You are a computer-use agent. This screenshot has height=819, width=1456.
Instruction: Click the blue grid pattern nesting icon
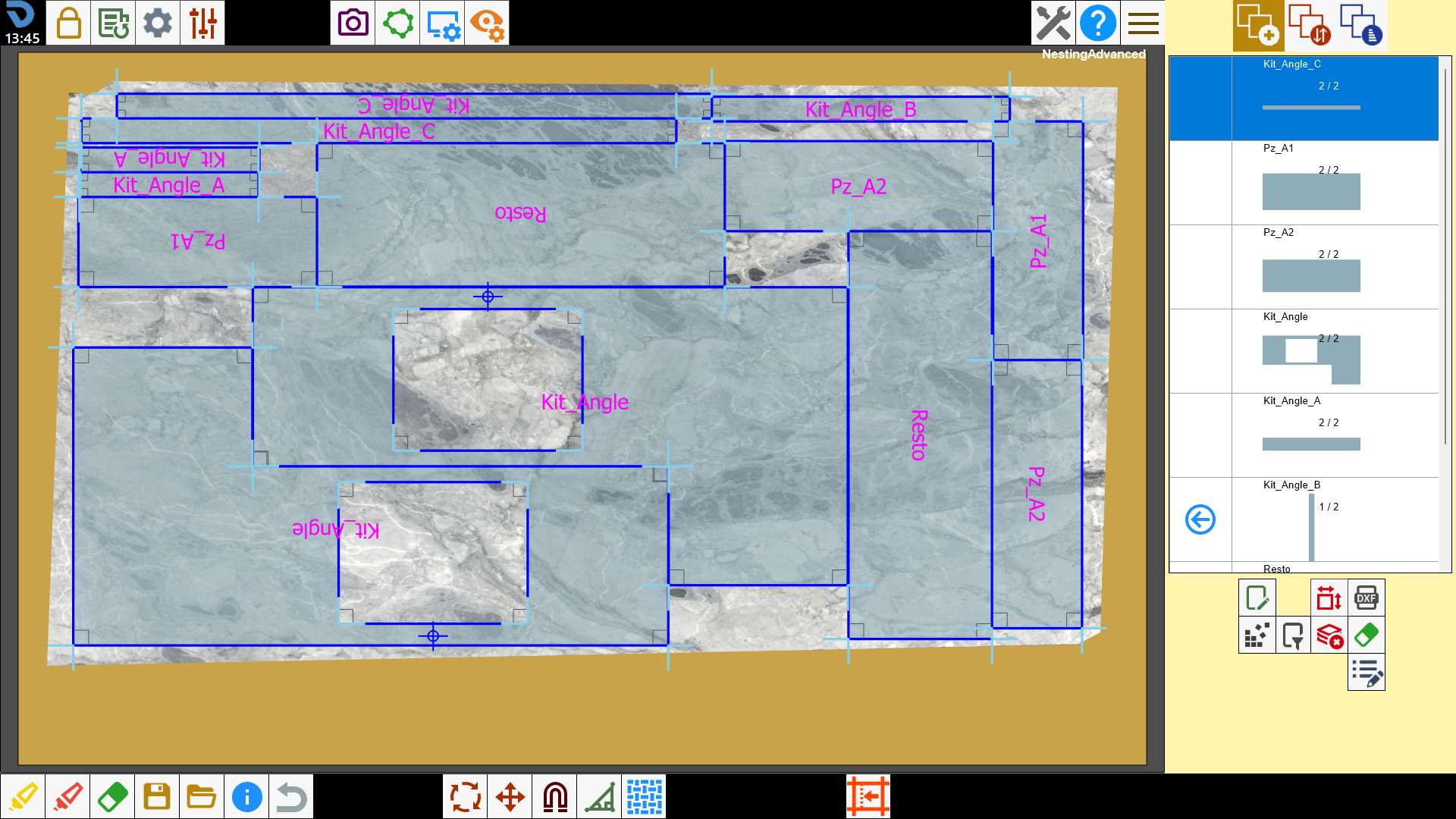click(644, 796)
